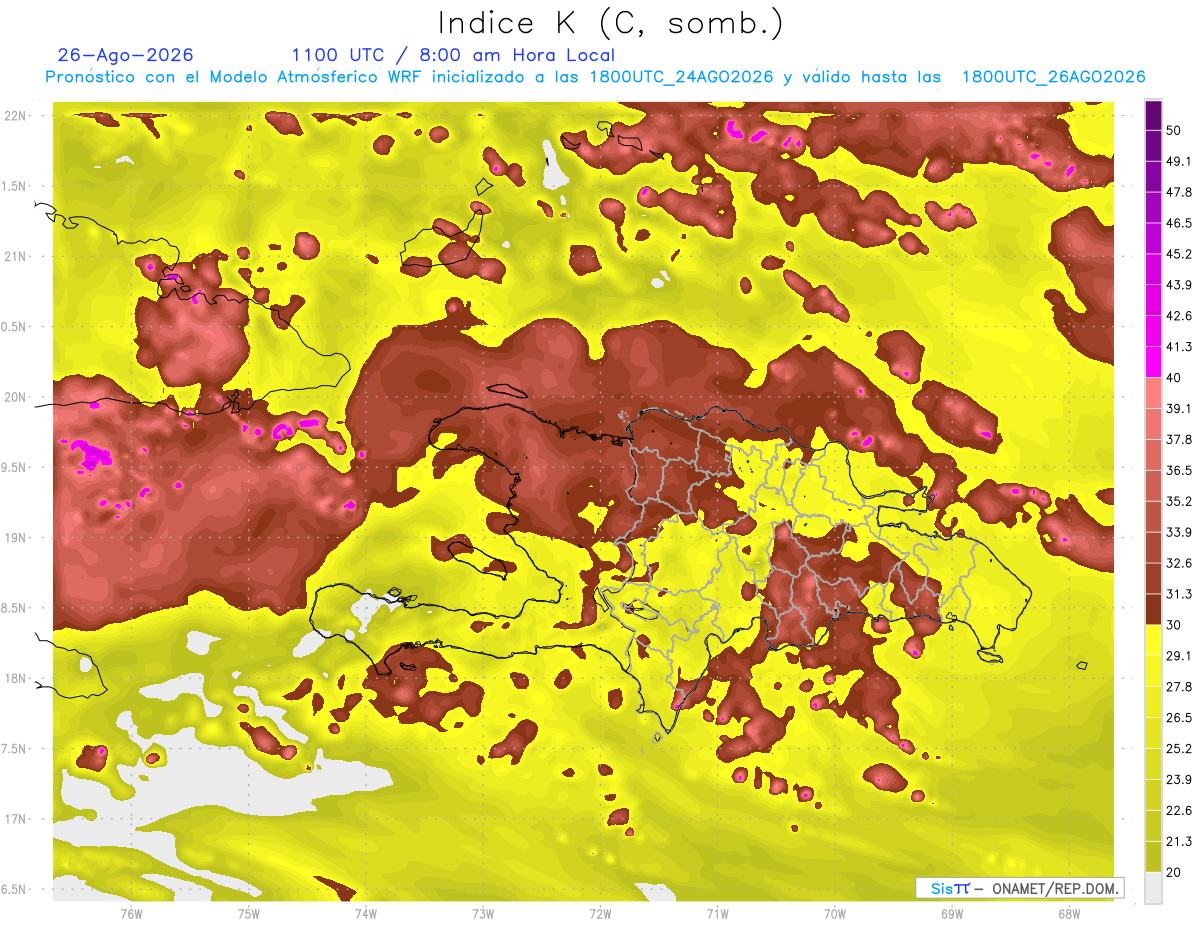This screenshot has width=1200, height=927.
Task: Click the '36.5' colorbar value
Action: [x=1179, y=470]
